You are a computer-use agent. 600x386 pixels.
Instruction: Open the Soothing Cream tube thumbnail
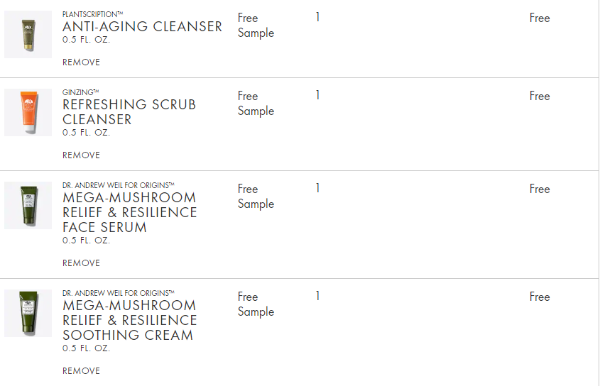coord(28,313)
